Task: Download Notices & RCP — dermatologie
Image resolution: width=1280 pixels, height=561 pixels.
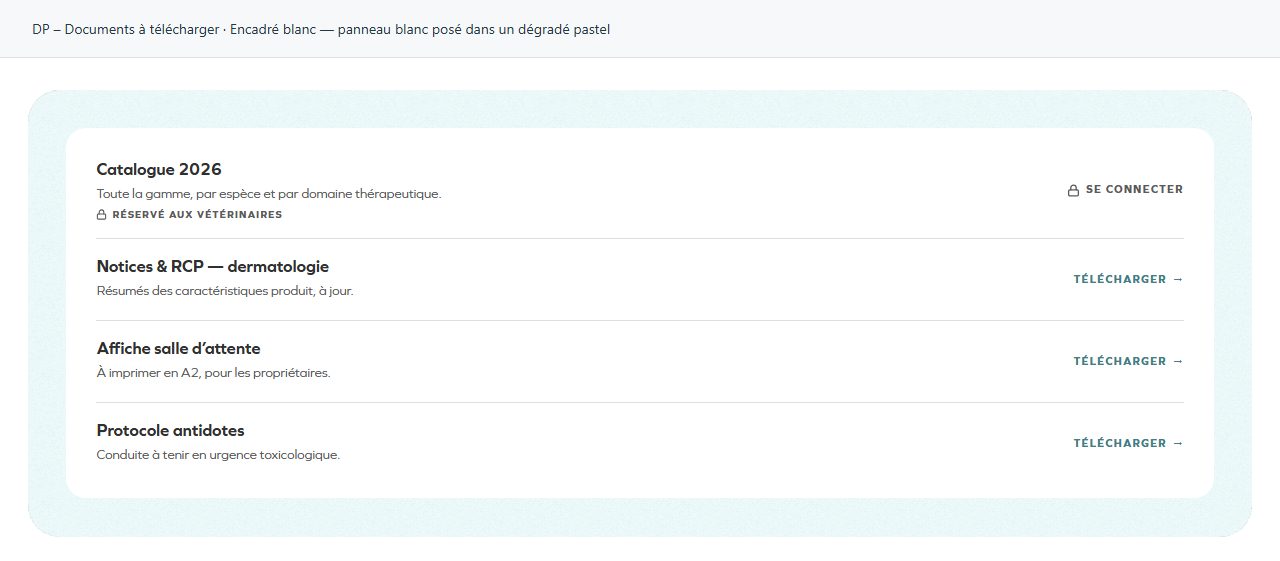Action: pos(1128,280)
